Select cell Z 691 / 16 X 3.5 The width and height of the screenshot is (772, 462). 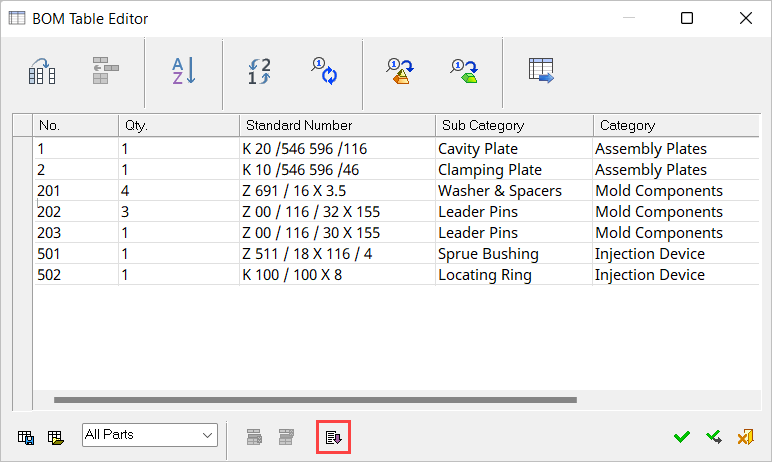click(337, 191)
